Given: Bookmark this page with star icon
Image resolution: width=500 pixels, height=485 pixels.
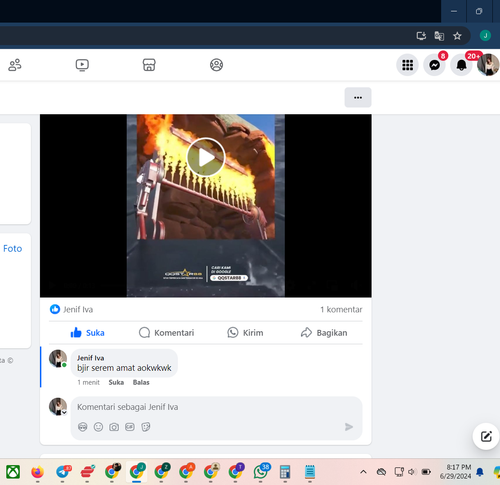Looking at the screenshot, I should point(457,36).
